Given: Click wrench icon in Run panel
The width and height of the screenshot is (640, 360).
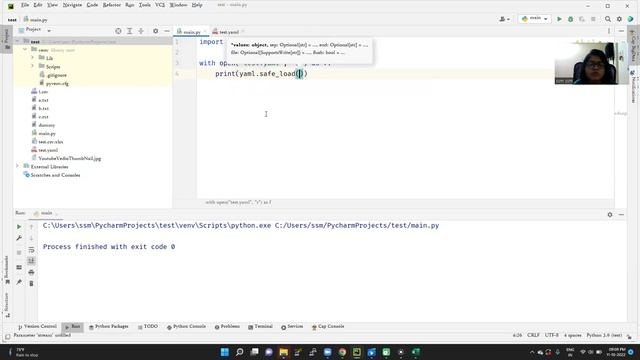Looking at the screenshot, I should (19, 238).
